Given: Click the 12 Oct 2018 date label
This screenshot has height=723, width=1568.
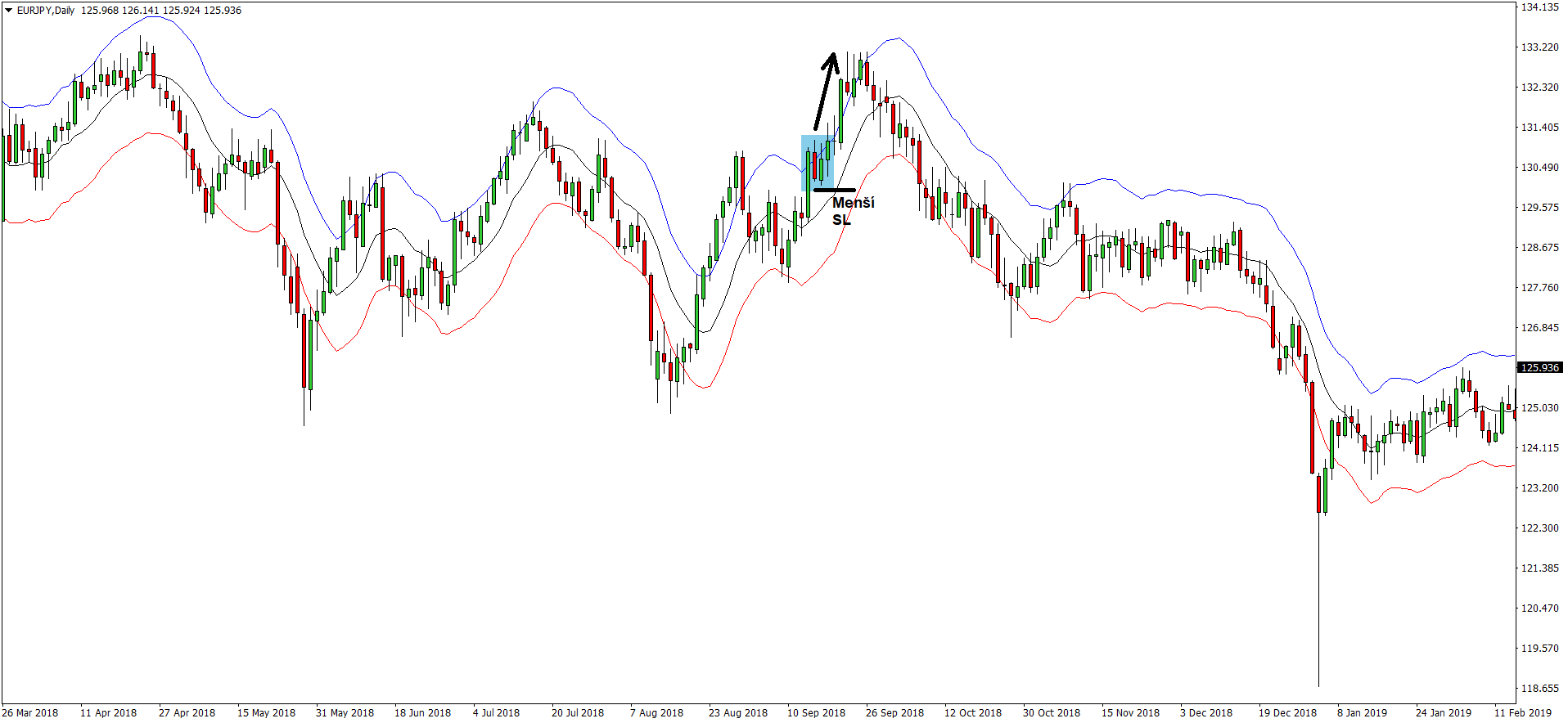Looking at the screenshot, I should tap(972, 713).
